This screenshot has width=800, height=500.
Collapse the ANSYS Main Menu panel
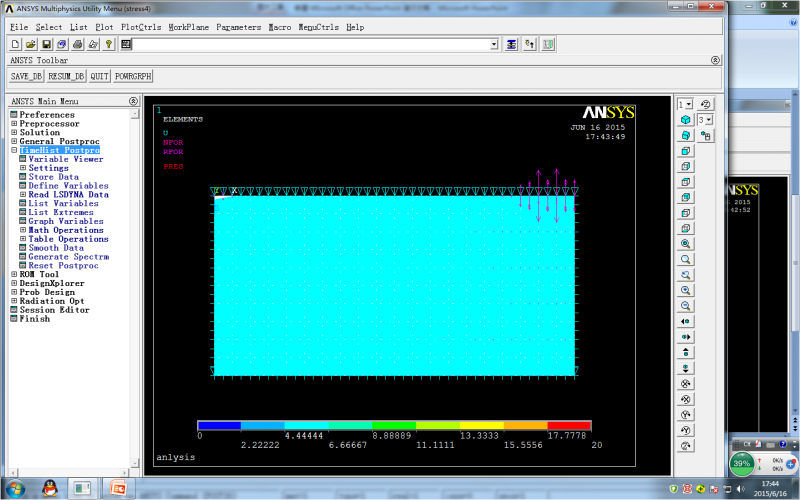click(x=133, y=101)
